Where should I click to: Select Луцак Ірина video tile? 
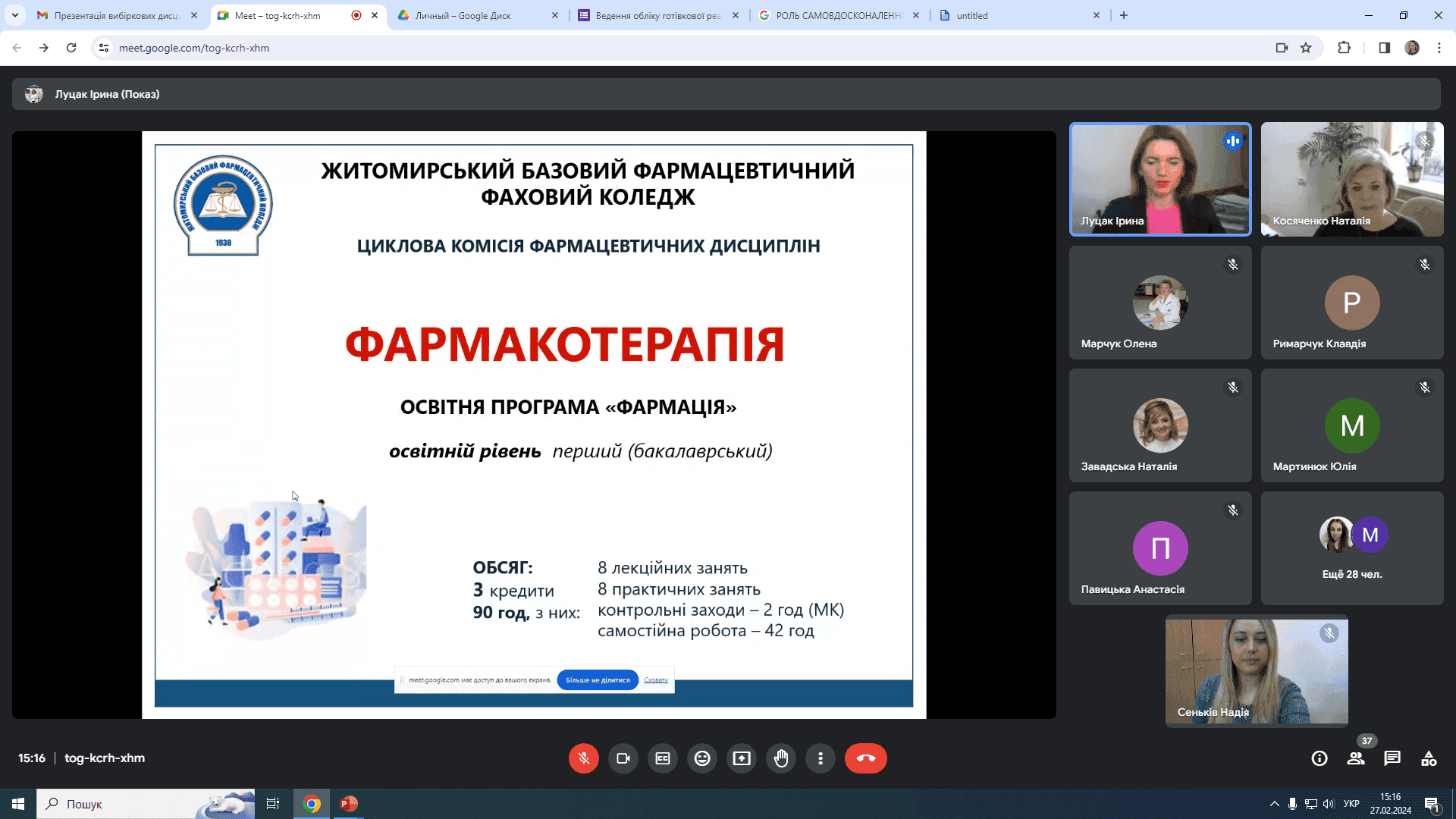(1160, 179)
